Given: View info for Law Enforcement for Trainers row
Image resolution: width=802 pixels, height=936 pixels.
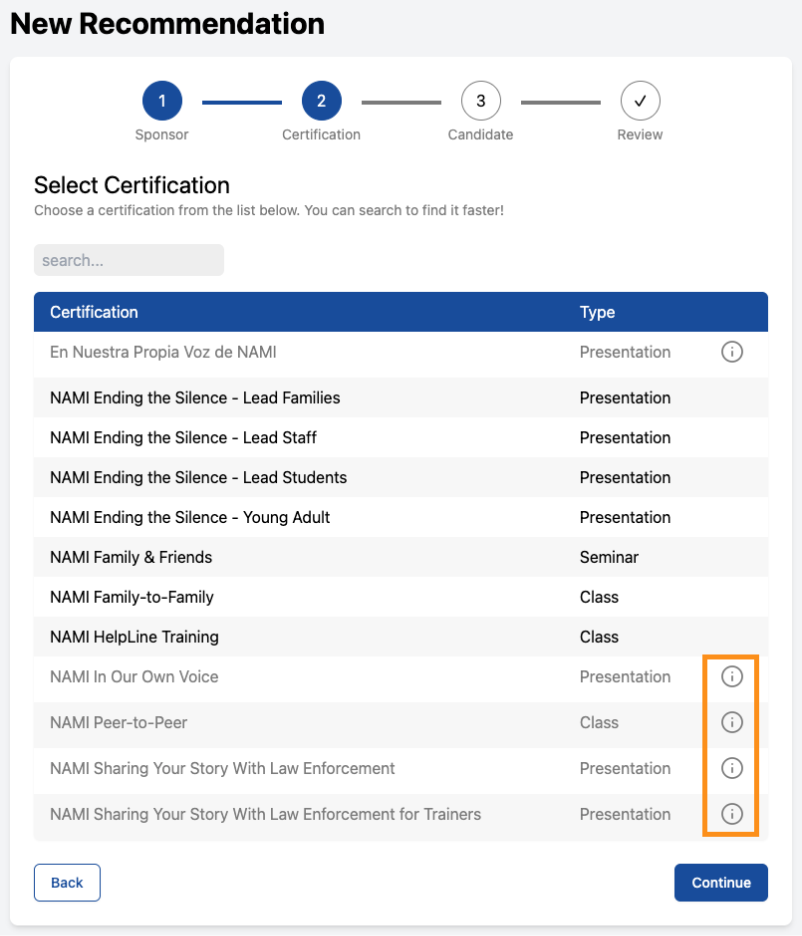Looking at the screenshot, I should coord(732,814).
